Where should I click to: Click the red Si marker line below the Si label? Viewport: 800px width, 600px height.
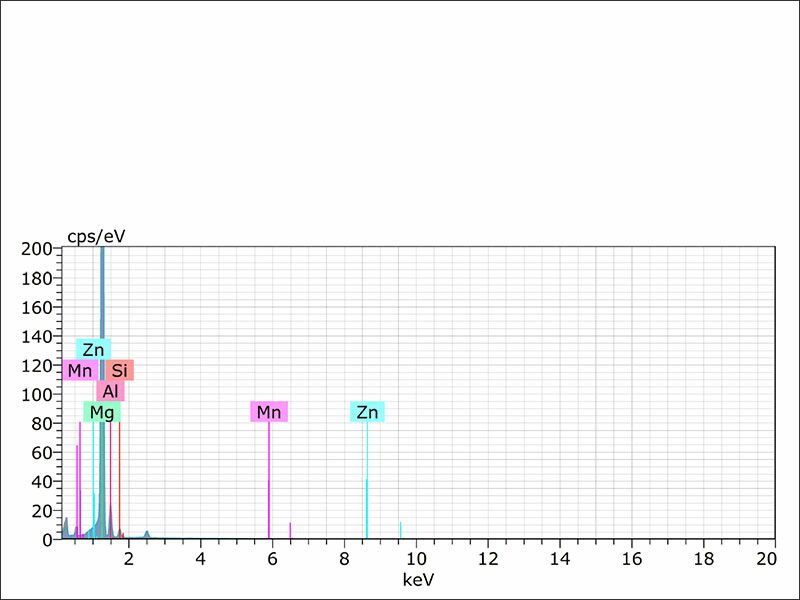click(119, 480)
